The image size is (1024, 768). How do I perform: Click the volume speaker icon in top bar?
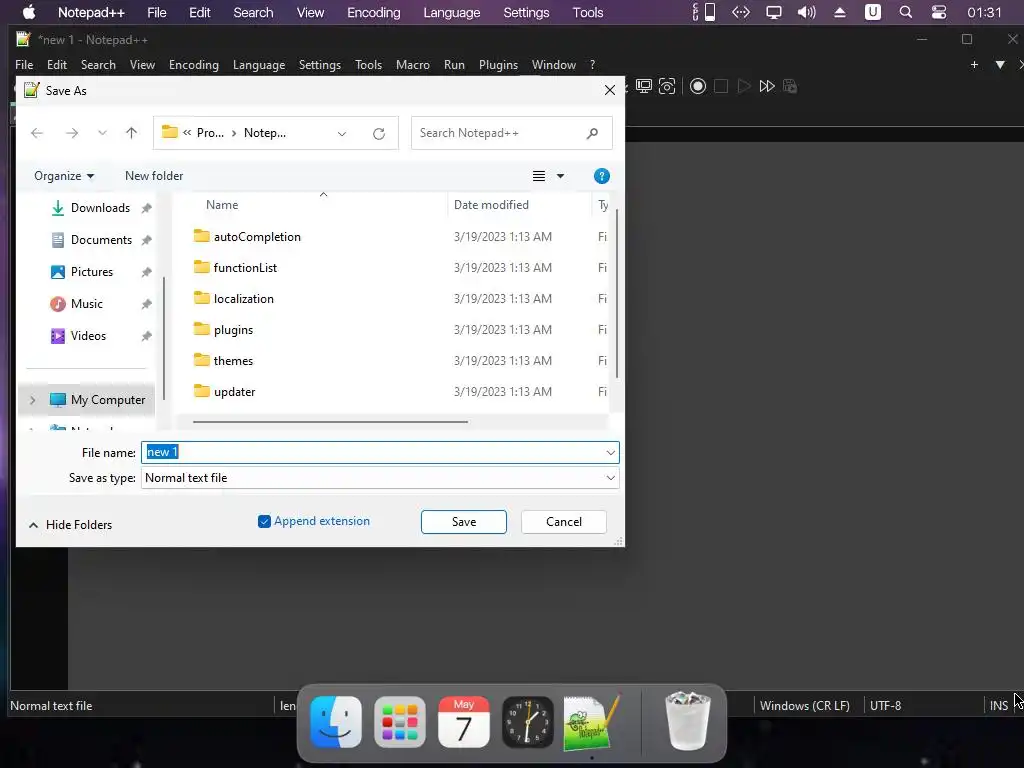coord(807,12)
